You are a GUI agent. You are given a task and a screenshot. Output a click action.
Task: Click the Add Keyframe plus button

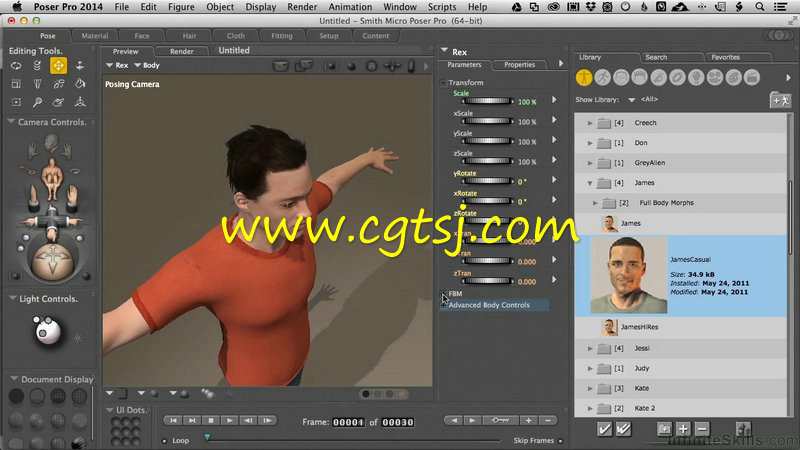[x=529, y=421]
